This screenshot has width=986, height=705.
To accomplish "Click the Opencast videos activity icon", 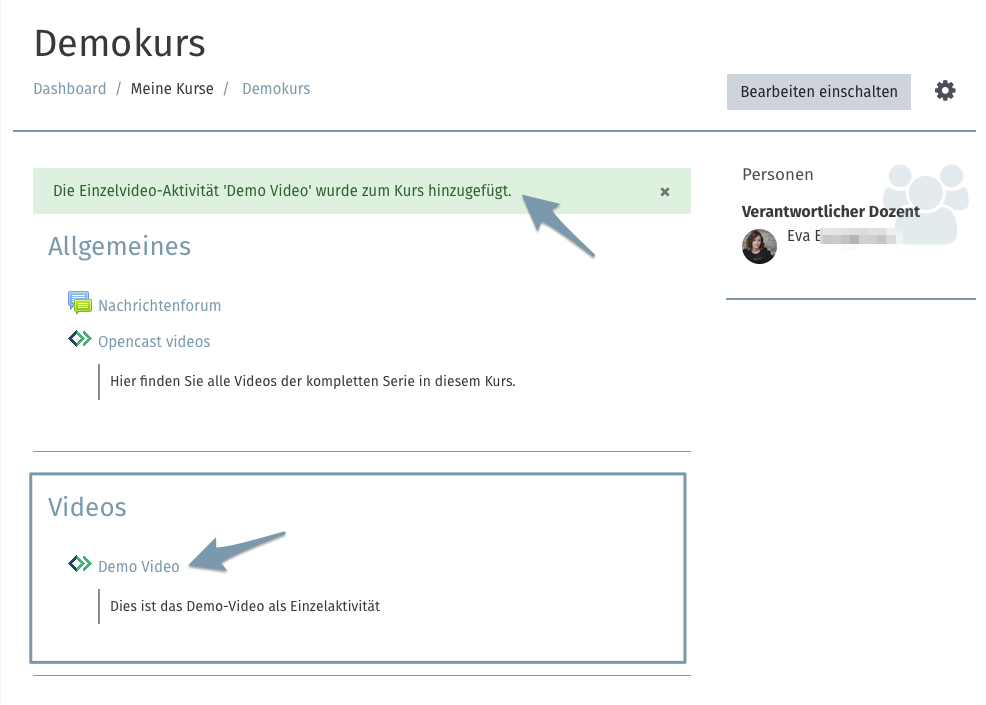I will tap(80, 340).
